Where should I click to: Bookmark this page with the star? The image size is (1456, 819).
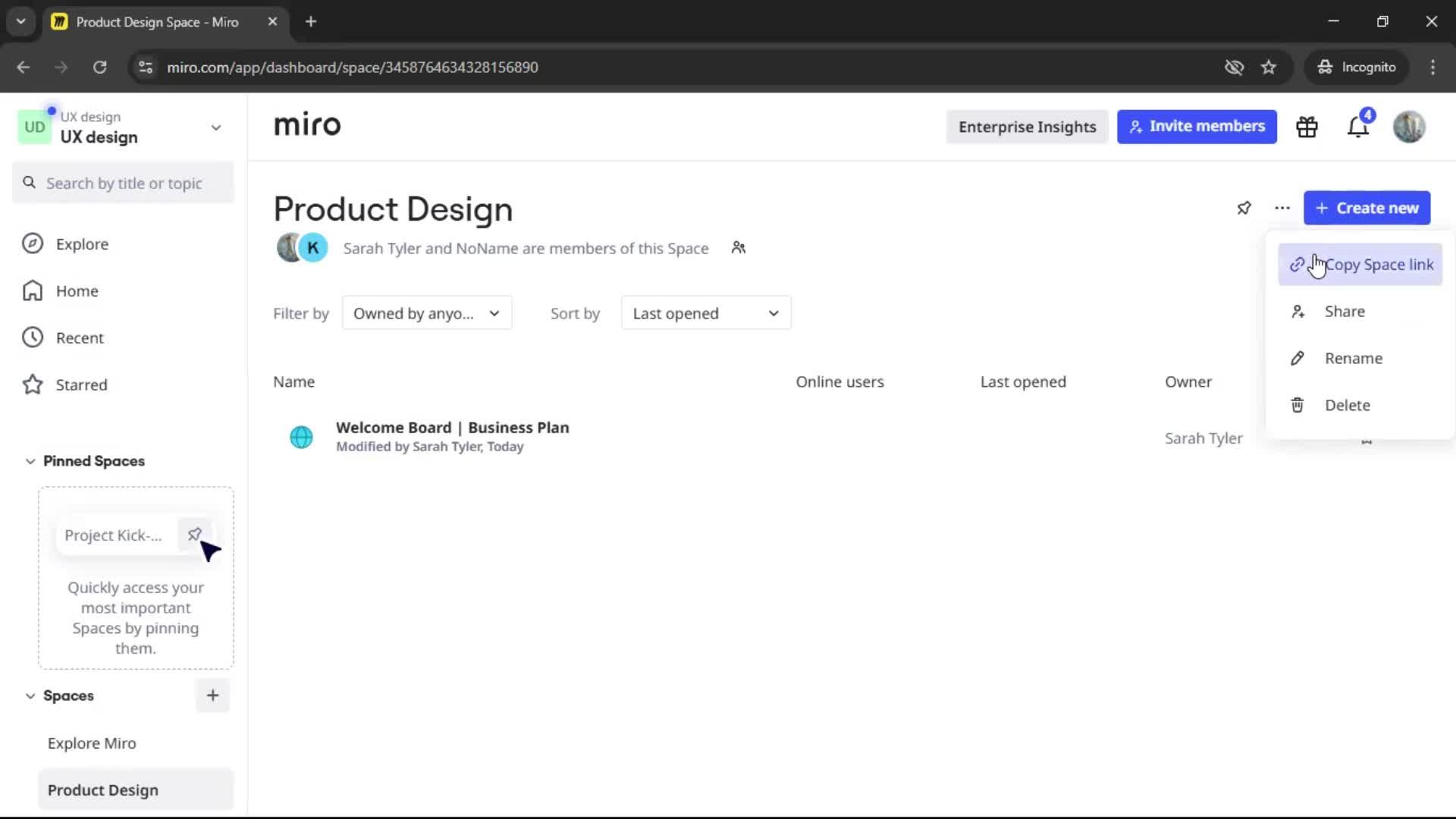(1269, 67)
